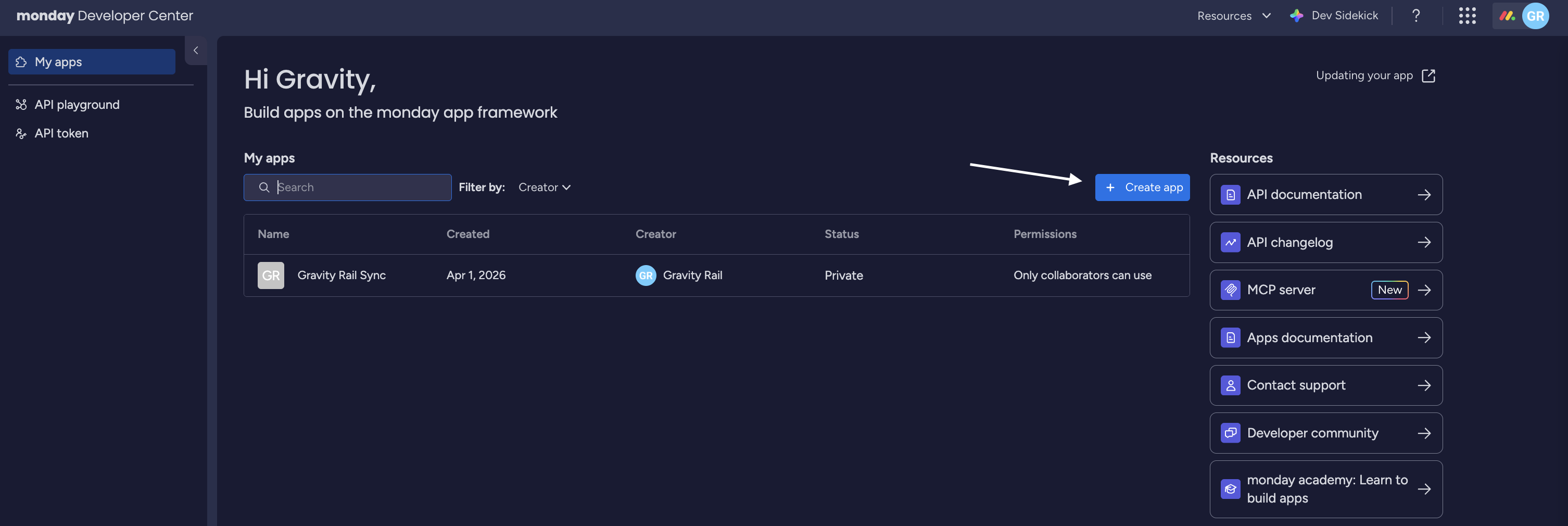Open the help menu via the question mark

[x=1416, y=15]
